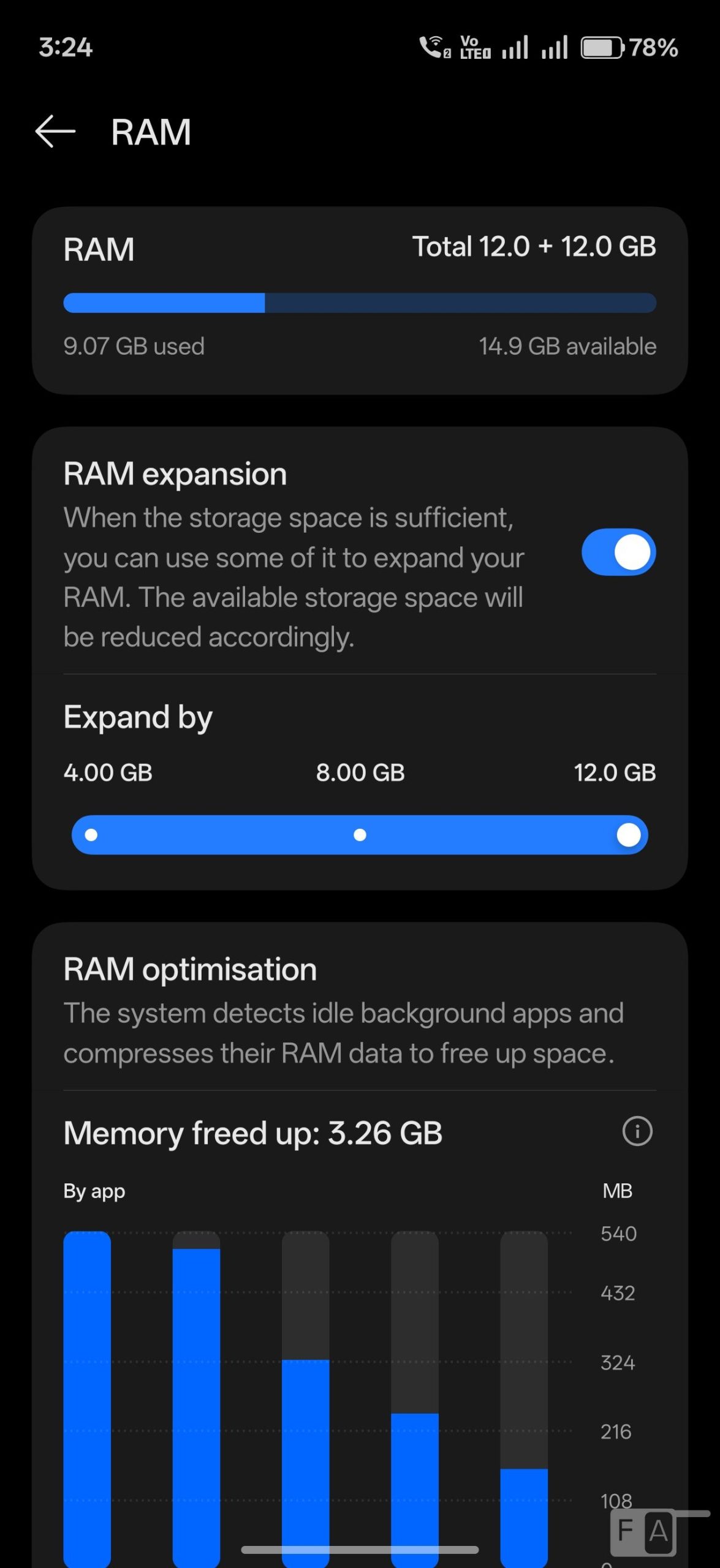Tap the 4.00 GB expand label
The width and height of the screenshot is (720, 1568).
[x=108, y=772]
